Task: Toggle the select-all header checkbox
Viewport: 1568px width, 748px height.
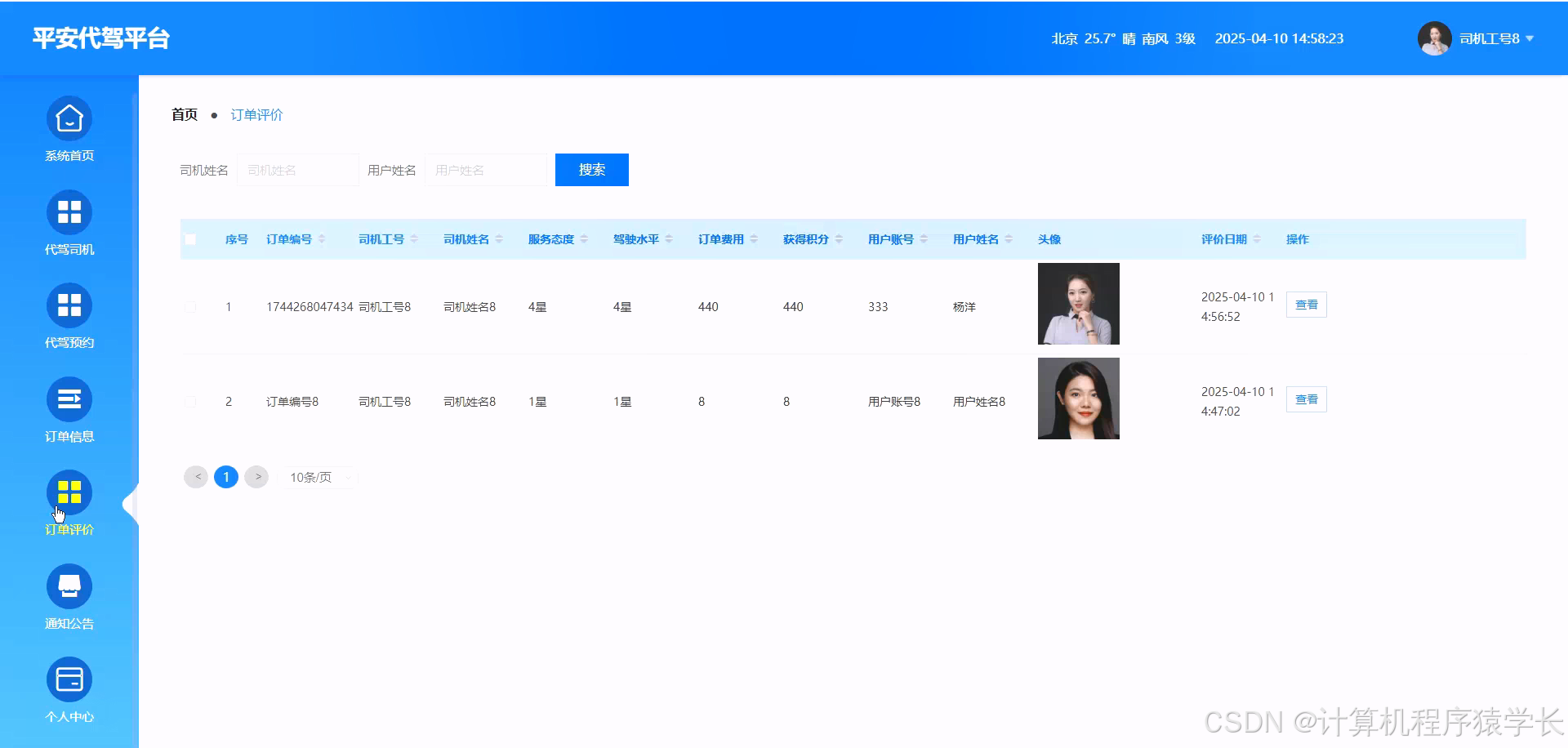Action: click(190, 239)
